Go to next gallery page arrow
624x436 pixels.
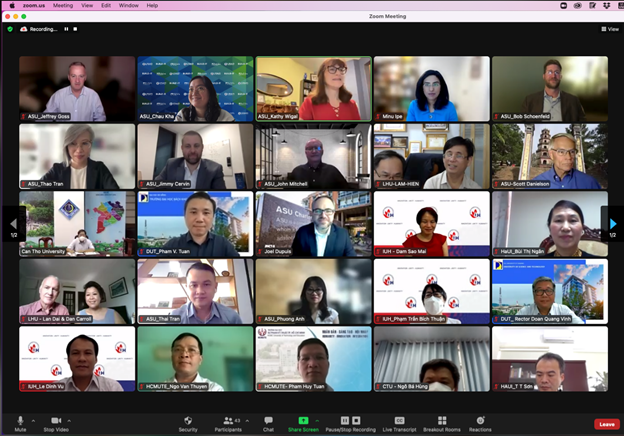(x=613, y=224)
